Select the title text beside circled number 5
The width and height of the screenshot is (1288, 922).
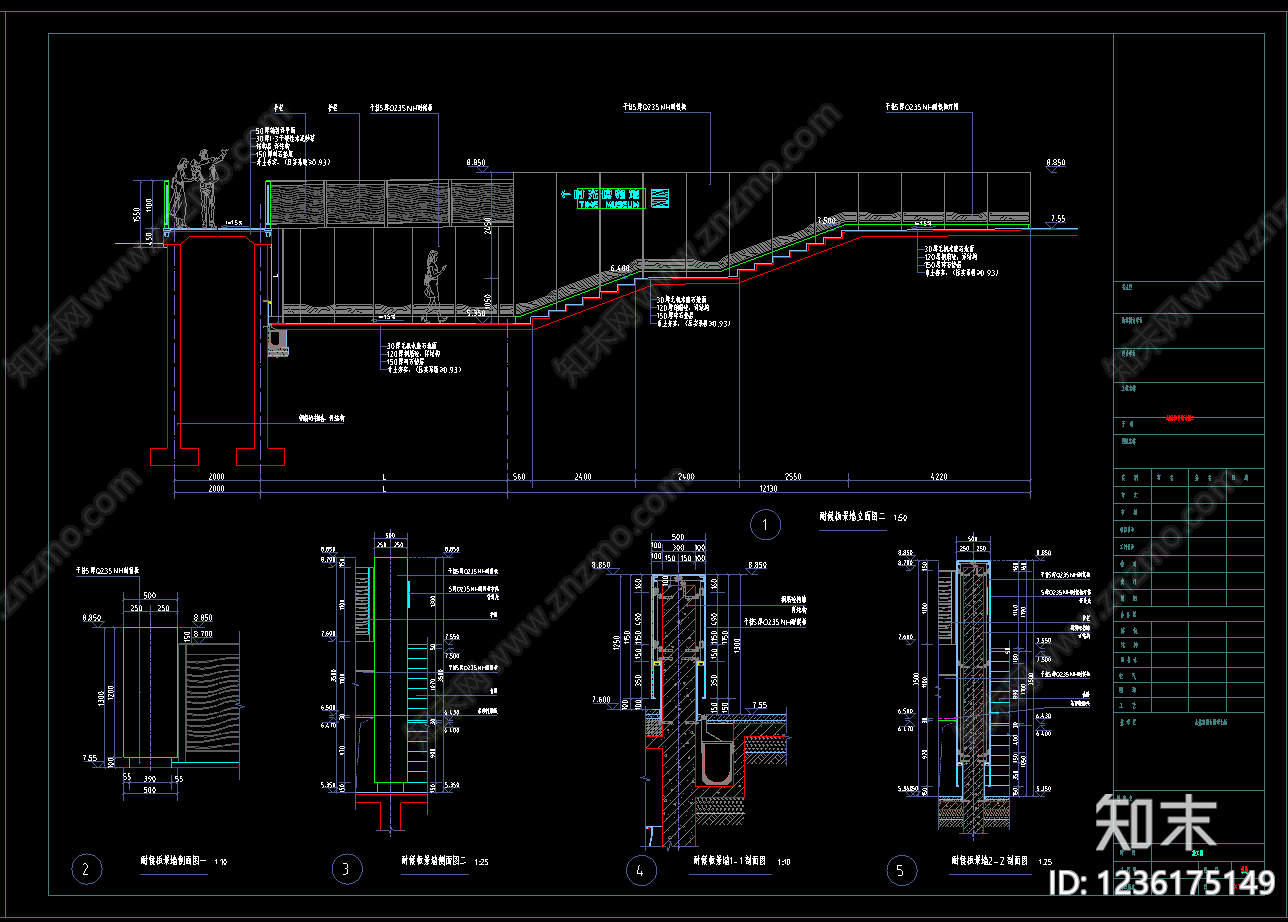pyautogui.click(x=990, y=859)
